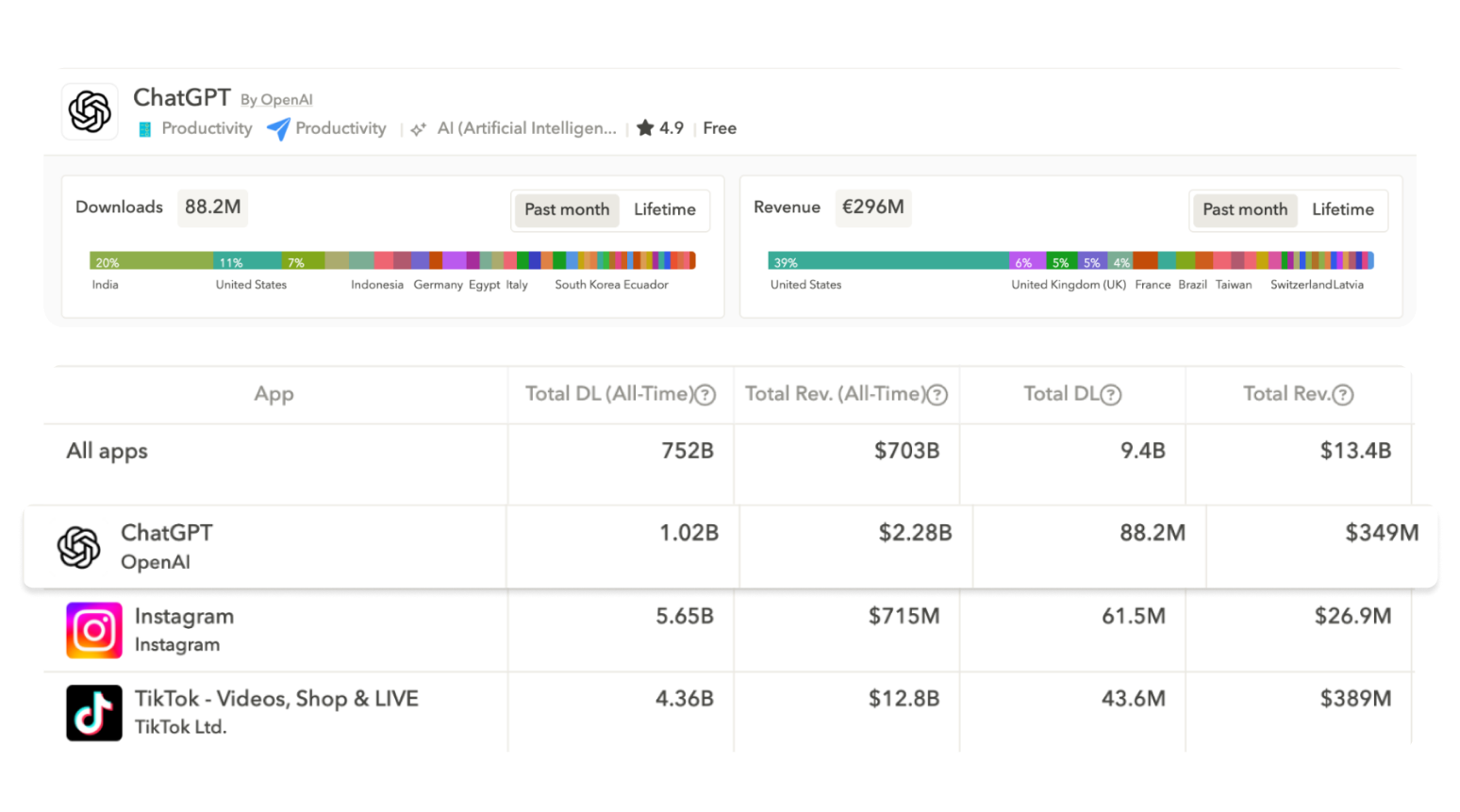Click the ChatGPT icon in table row
Viewport: 1460px width, 812px height.
click(79, 547)
